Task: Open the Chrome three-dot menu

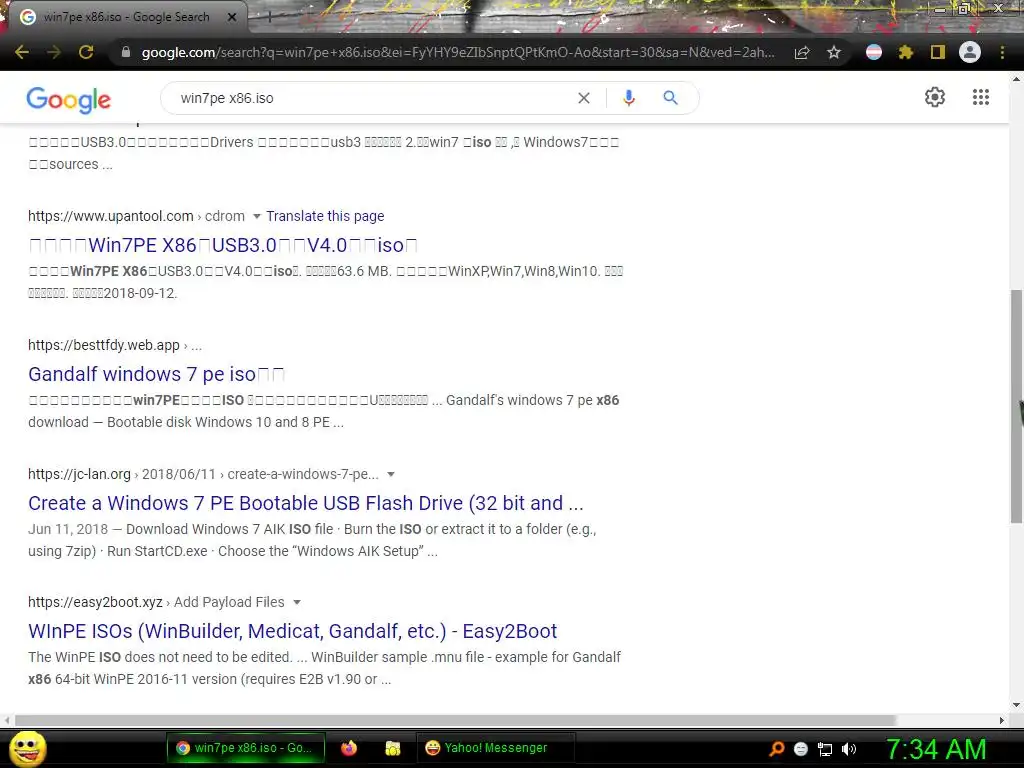Action: tap(1002, 52)
